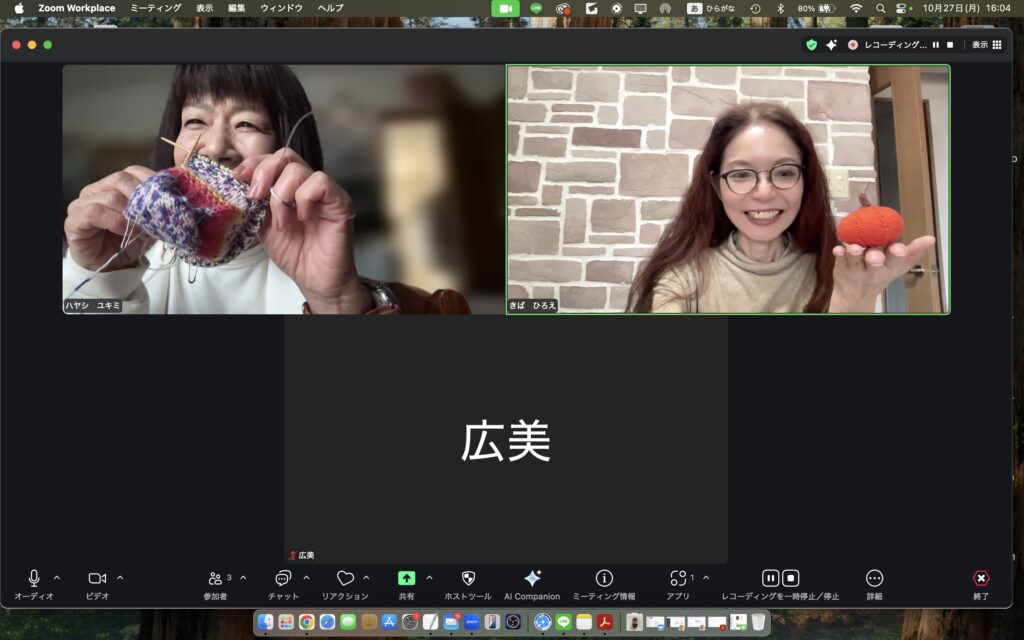Open the チャット chat panel
Screen dimensions: 1024x640
coord(283,579)
